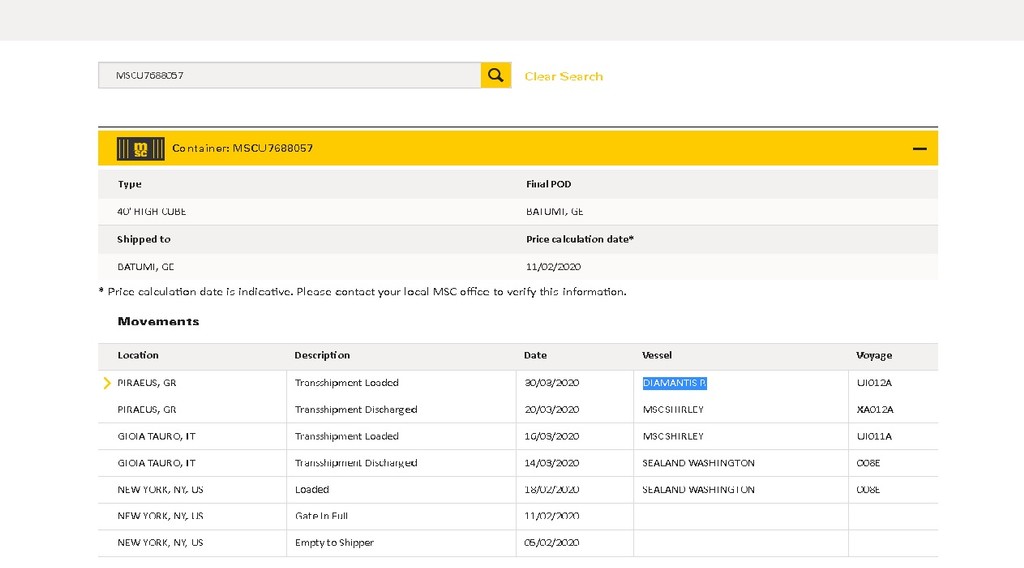Viewport: 1024px width, 568px height.
Task: Collapse the container panel with minus icon
Action: 920,149
